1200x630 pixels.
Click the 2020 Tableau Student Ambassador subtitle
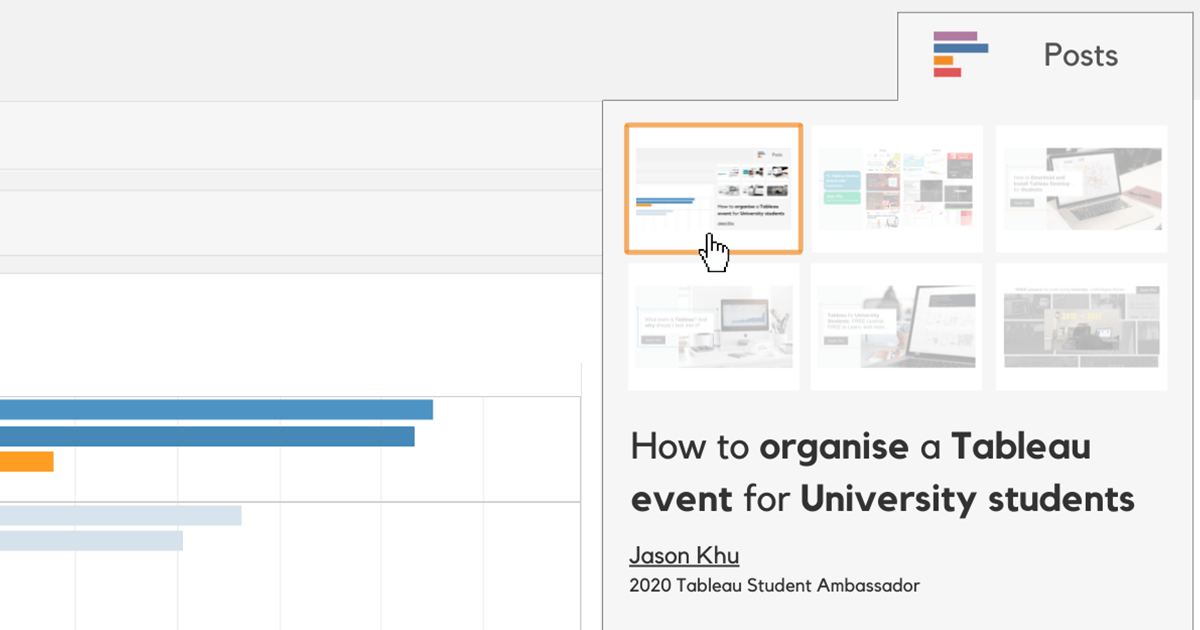tap(774, 586)
